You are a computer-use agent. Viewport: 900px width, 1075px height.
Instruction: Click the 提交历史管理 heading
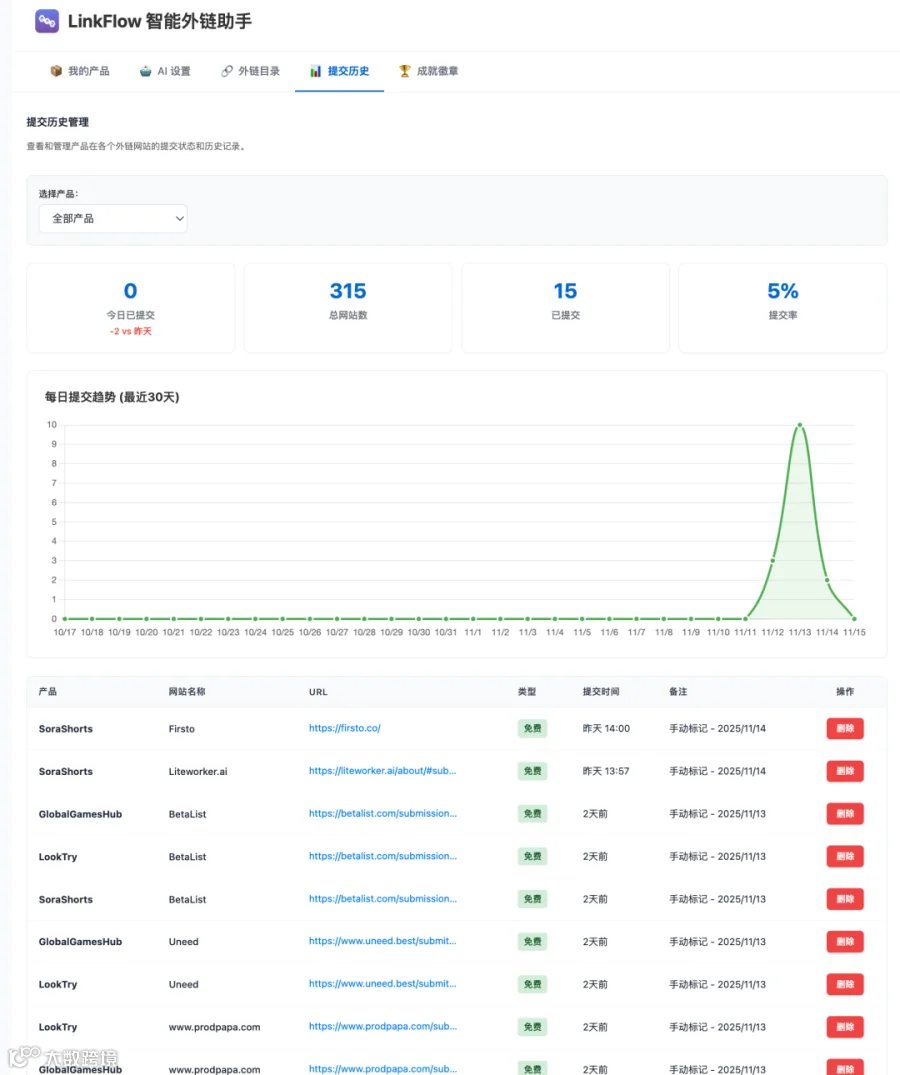tap(58, 122)
